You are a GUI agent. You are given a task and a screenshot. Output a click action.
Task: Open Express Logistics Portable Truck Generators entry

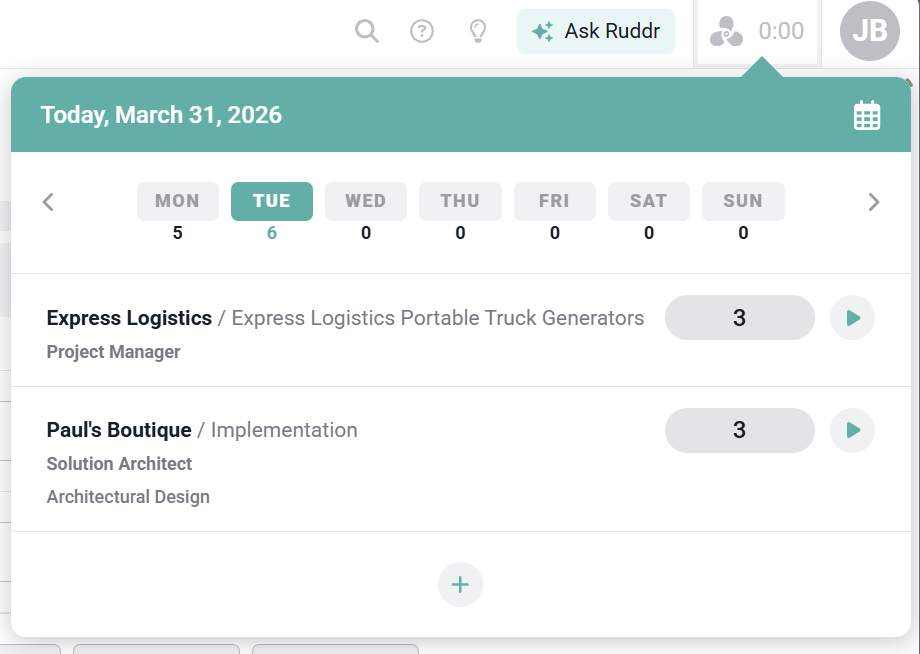point(437,318)
